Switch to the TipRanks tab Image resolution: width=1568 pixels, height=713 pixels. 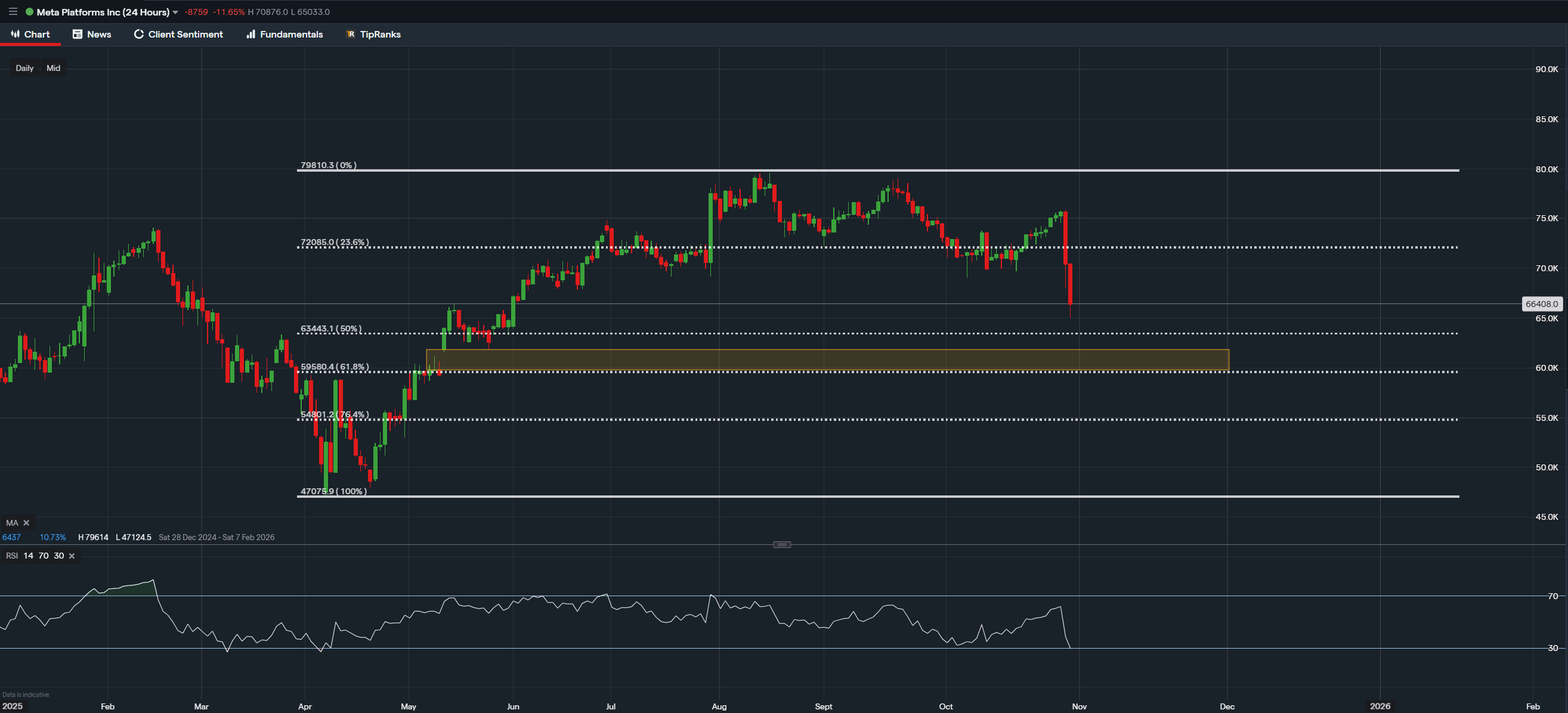coord(380,34)
